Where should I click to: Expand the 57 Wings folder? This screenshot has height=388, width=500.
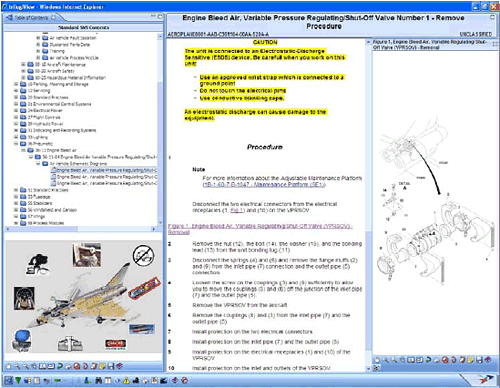pyautogui.click(x=16, y=216)
